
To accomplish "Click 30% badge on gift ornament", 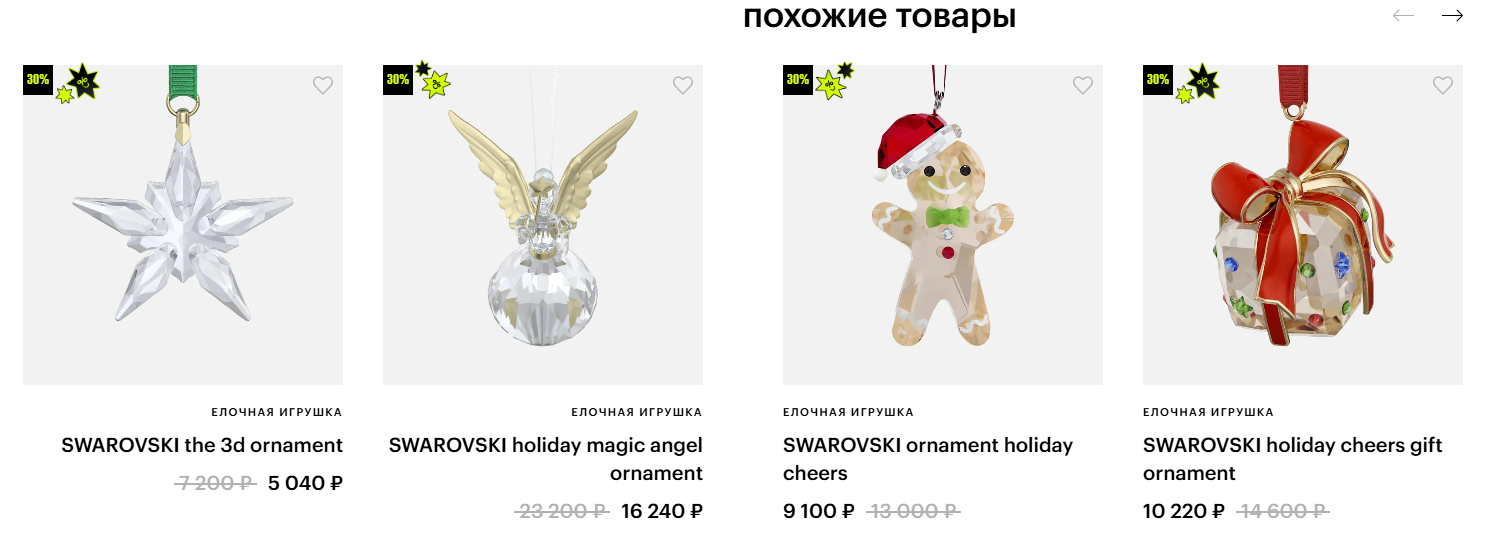I will (1158, 80).
